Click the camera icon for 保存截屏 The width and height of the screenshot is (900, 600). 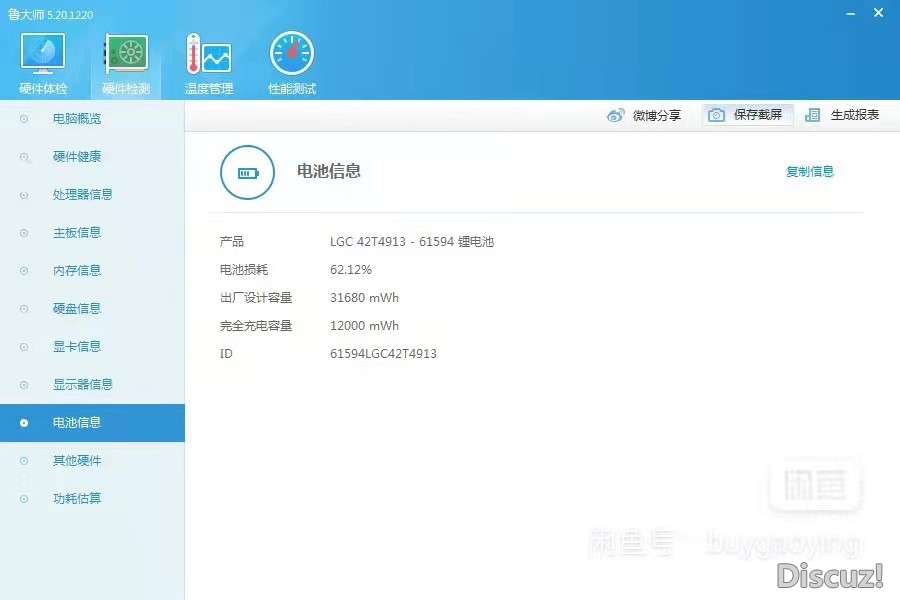(716, 115)
